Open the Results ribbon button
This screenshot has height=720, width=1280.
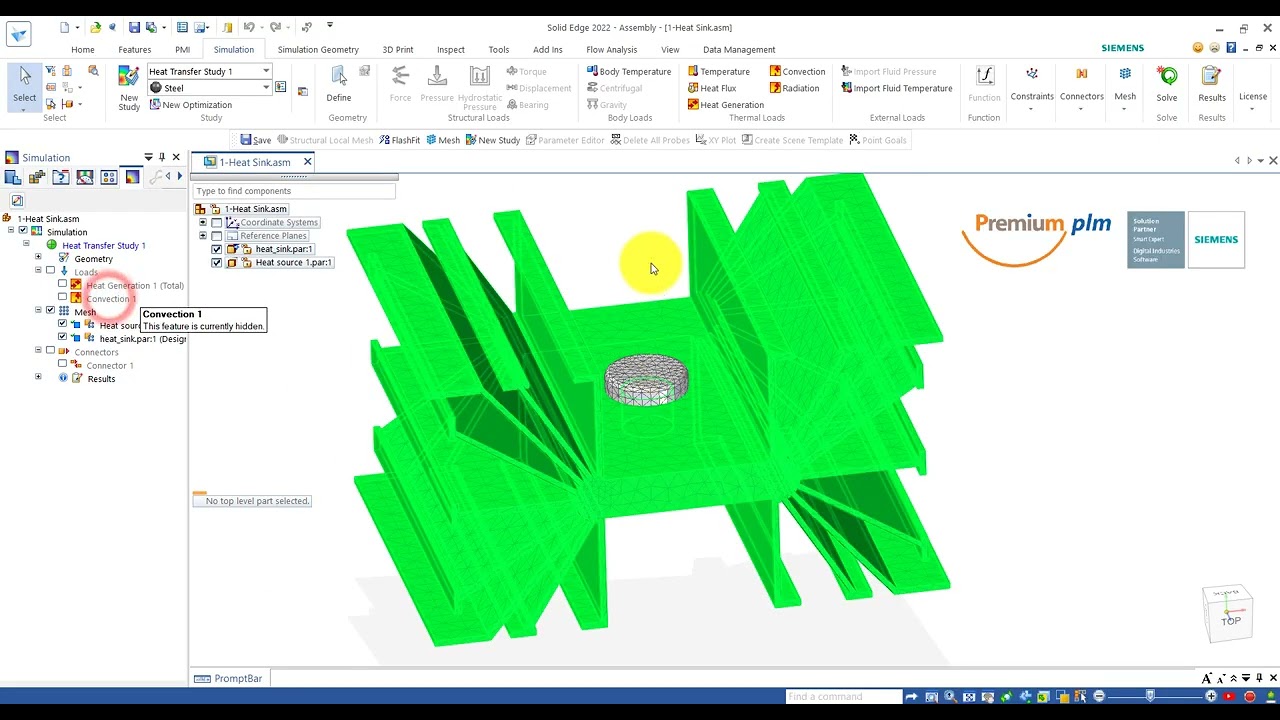(x=1212, y=84)
